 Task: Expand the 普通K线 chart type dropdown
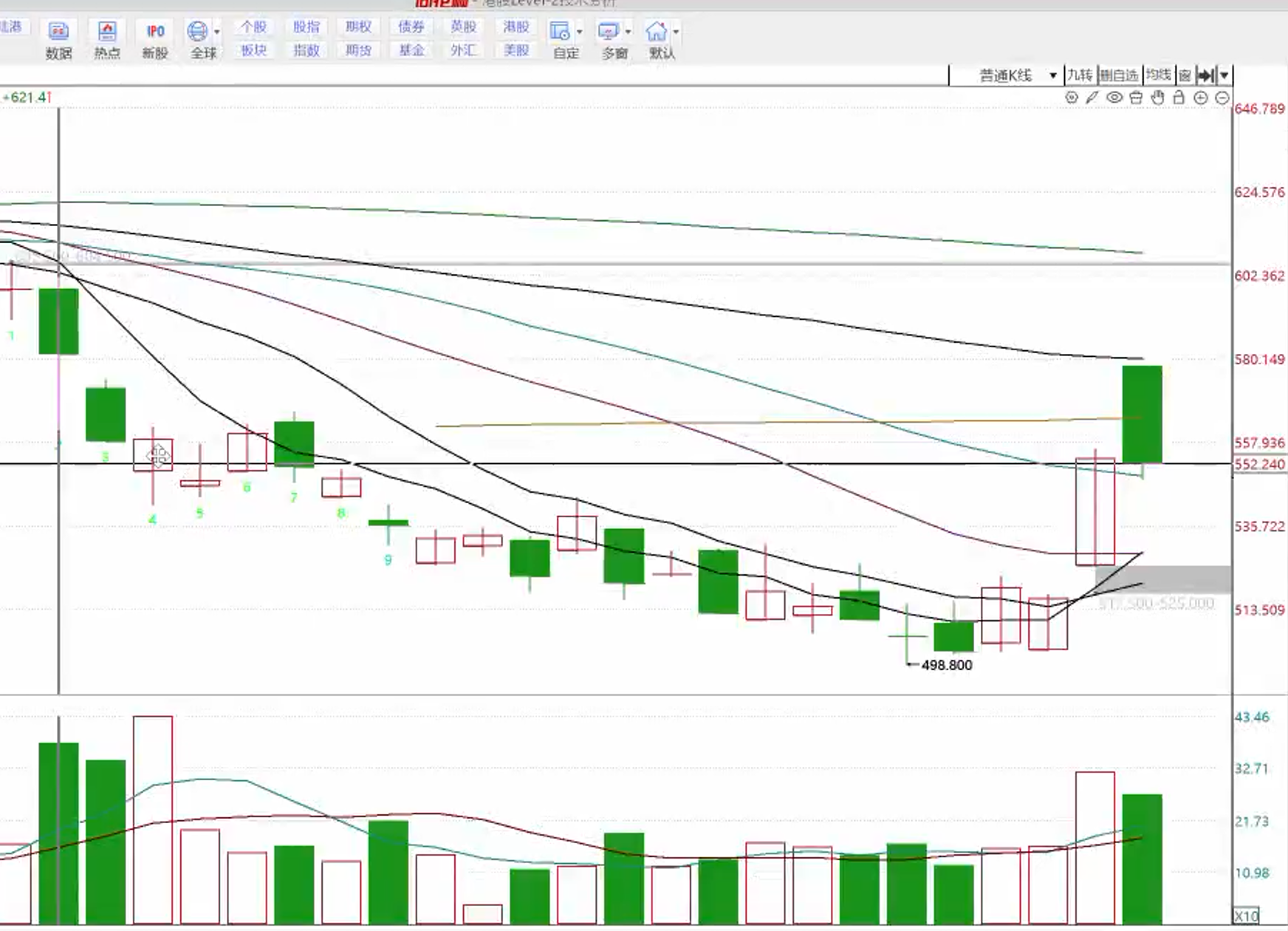tap(1052, 75)
